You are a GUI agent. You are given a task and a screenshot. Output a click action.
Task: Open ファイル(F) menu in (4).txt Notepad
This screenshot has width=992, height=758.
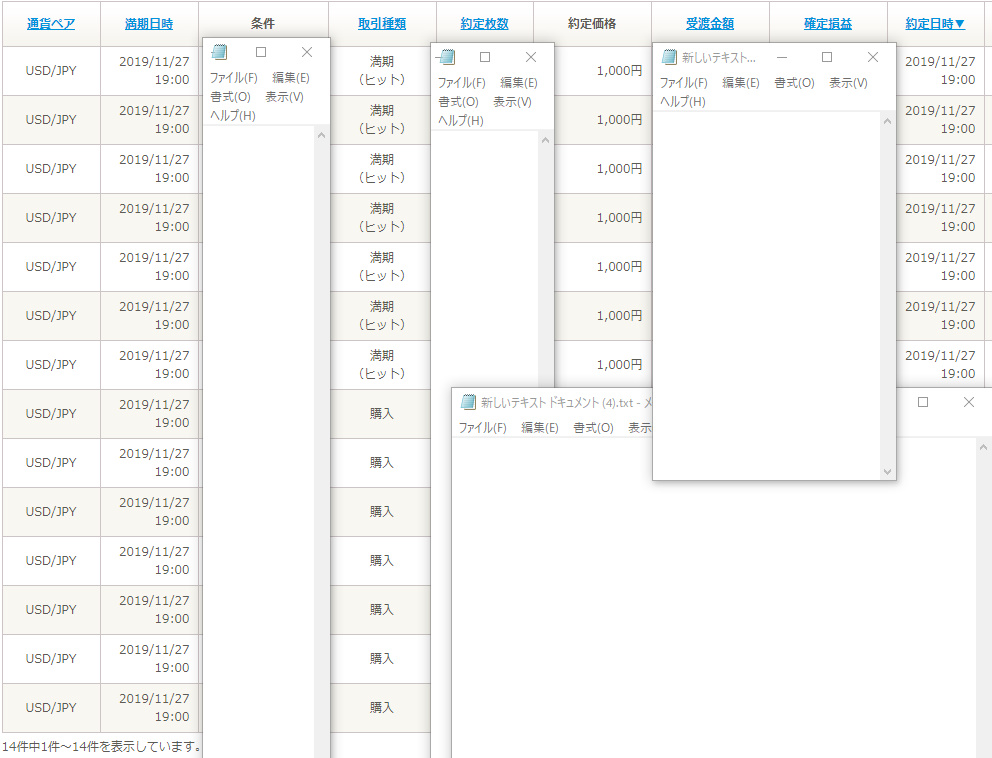tap(483, 428)
